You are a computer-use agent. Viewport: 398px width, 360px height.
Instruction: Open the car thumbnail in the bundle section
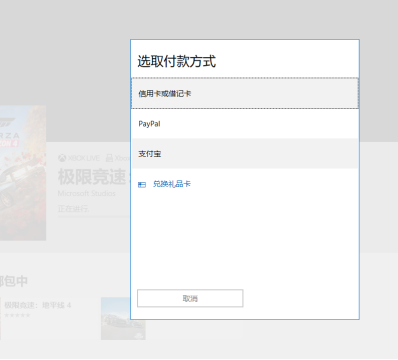click(x=123, y=318)
